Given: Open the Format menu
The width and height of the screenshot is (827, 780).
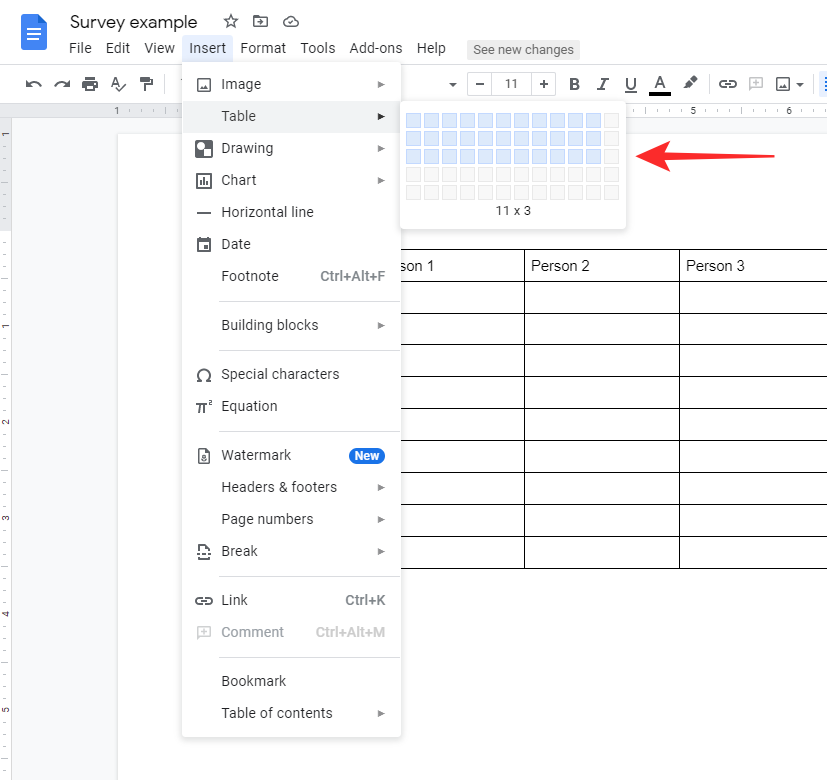Looking at the screenshot, I should click(263, 48).
